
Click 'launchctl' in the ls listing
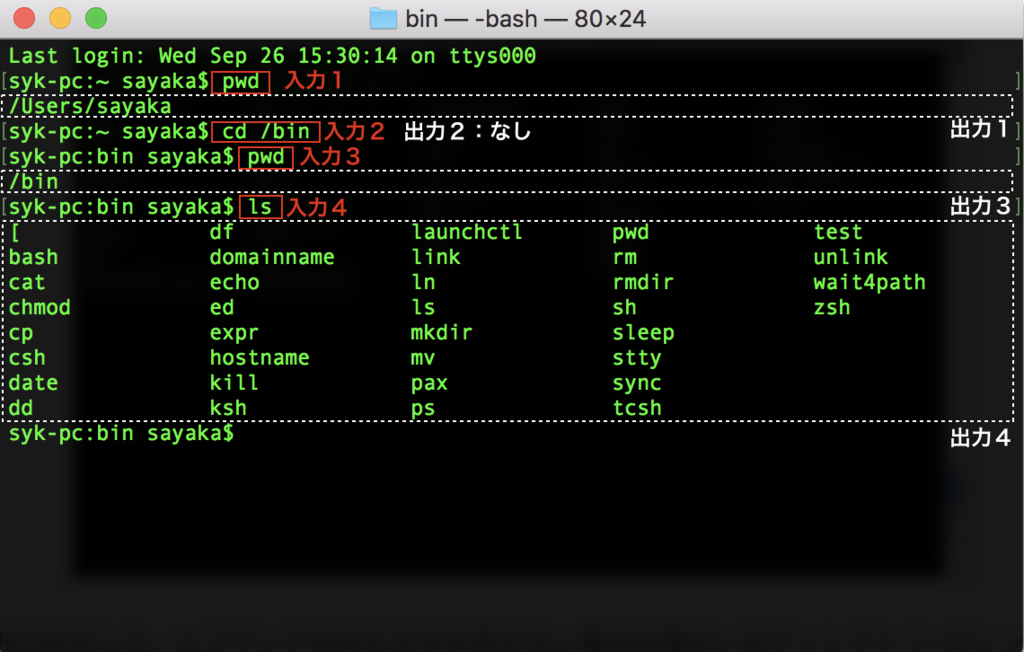(x=467, y=232)
